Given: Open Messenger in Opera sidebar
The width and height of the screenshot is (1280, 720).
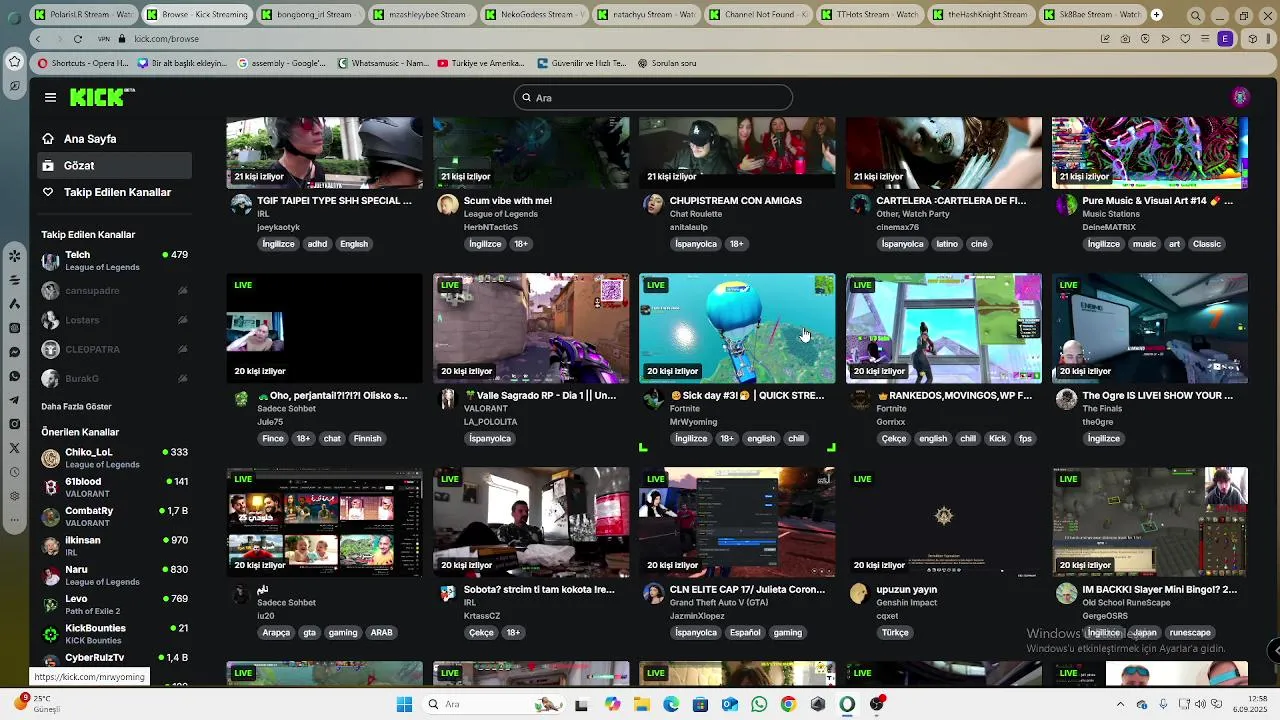Looking at the screenshot, I should click(14, 352).
